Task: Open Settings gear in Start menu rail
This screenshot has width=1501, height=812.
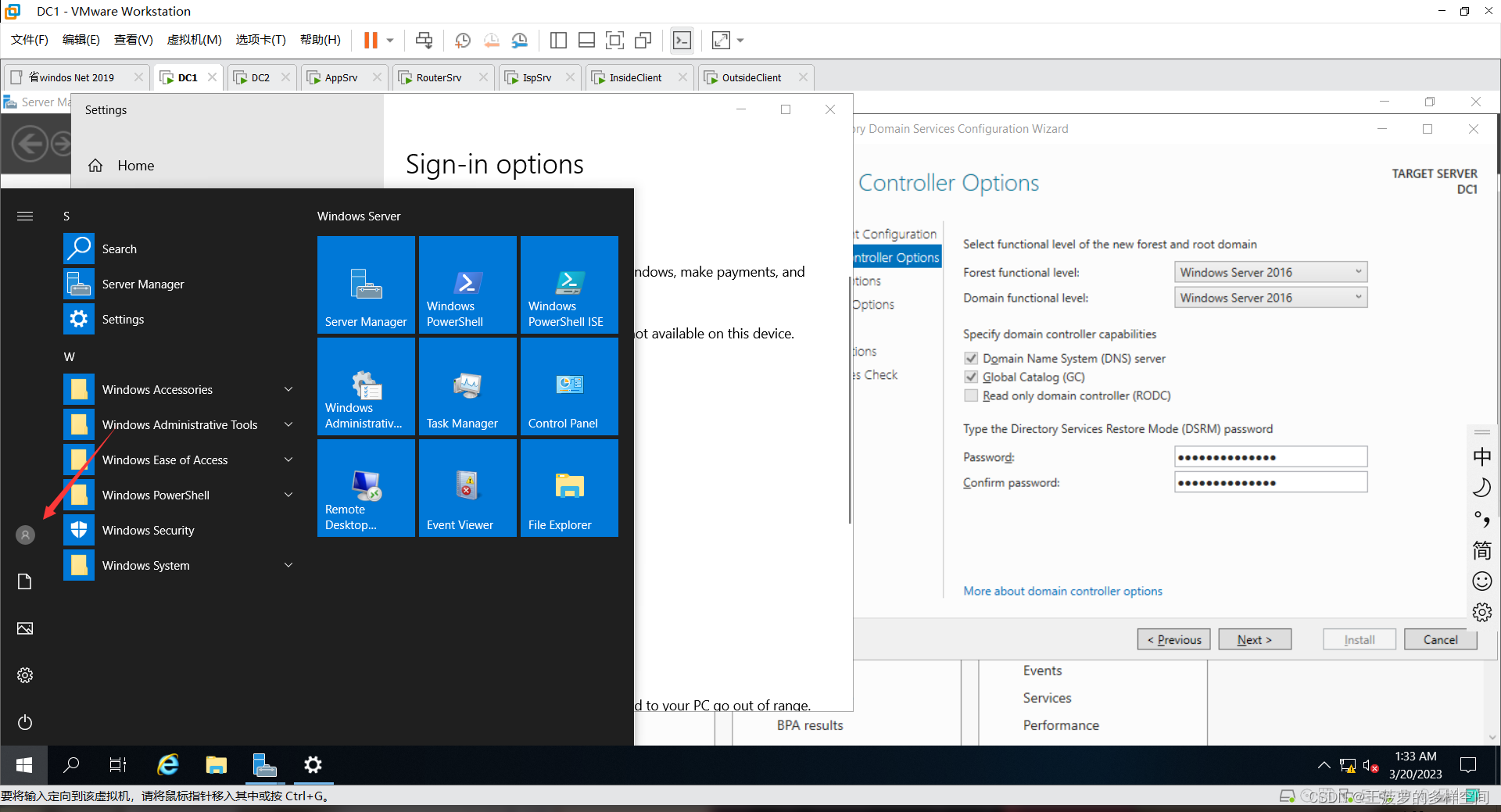Action: (25, 675)
